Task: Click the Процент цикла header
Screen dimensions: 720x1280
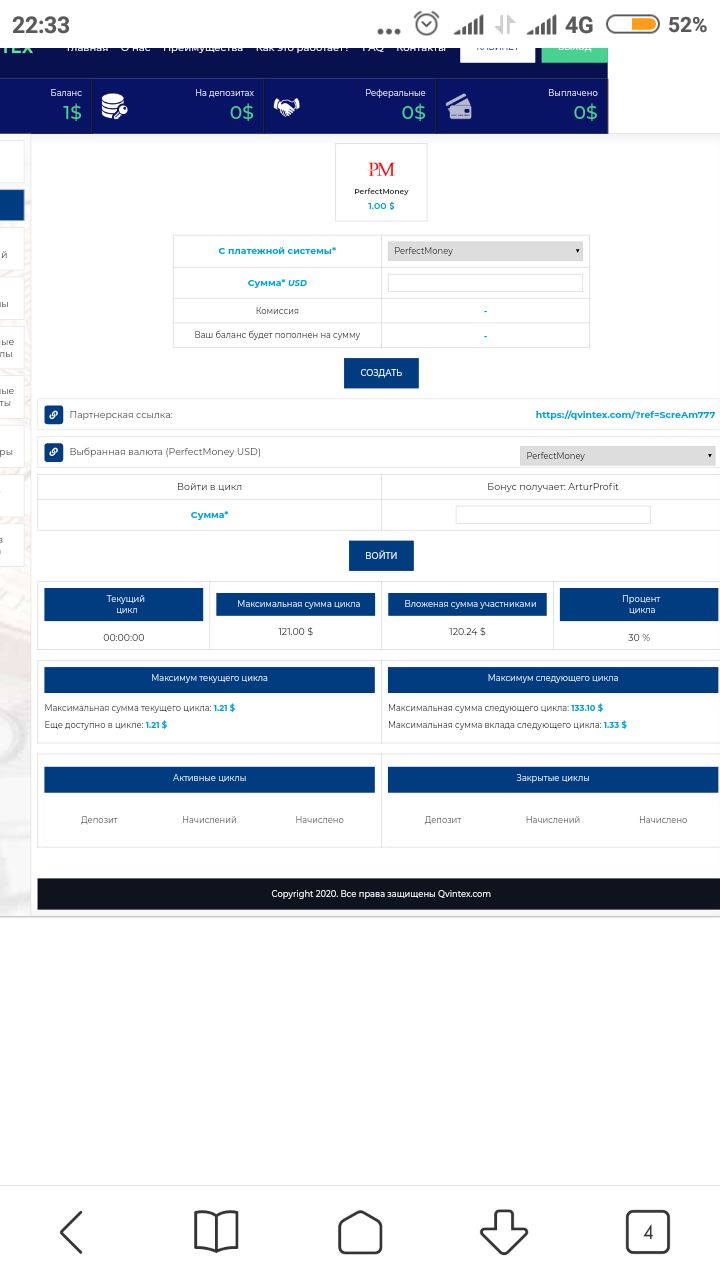Action: click(641, 604)
